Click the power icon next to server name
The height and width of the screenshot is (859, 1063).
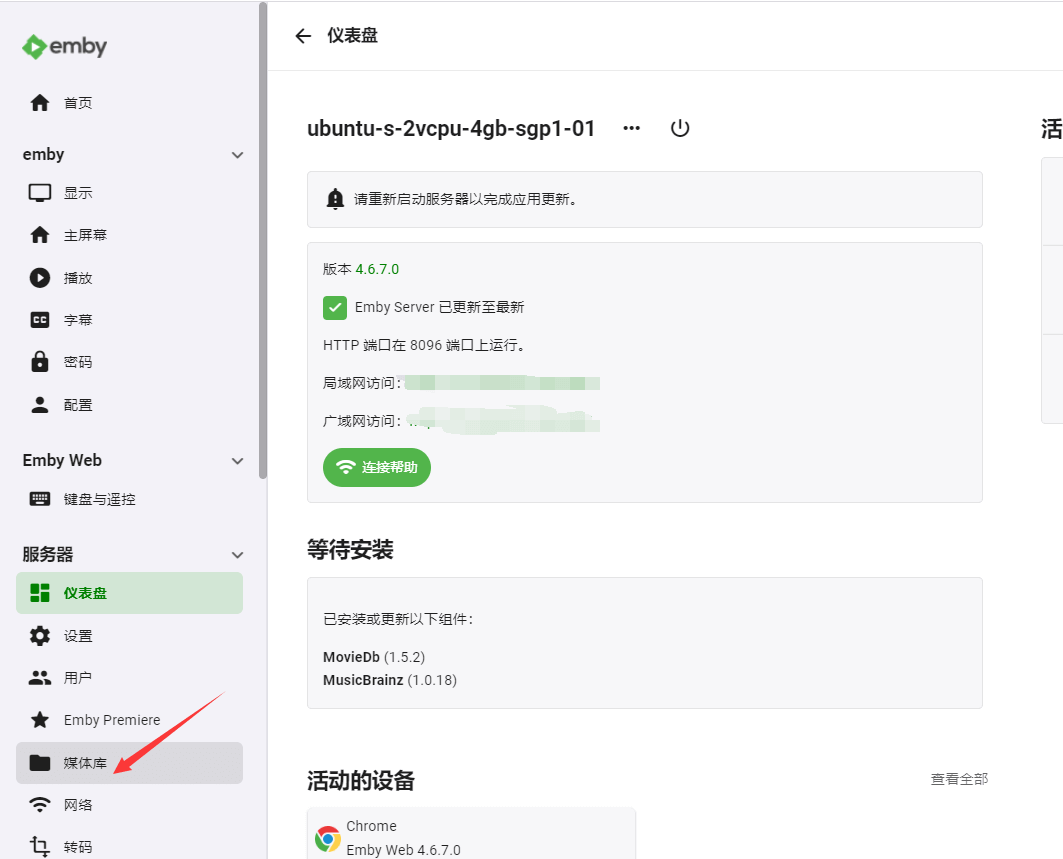click(680, 128)
